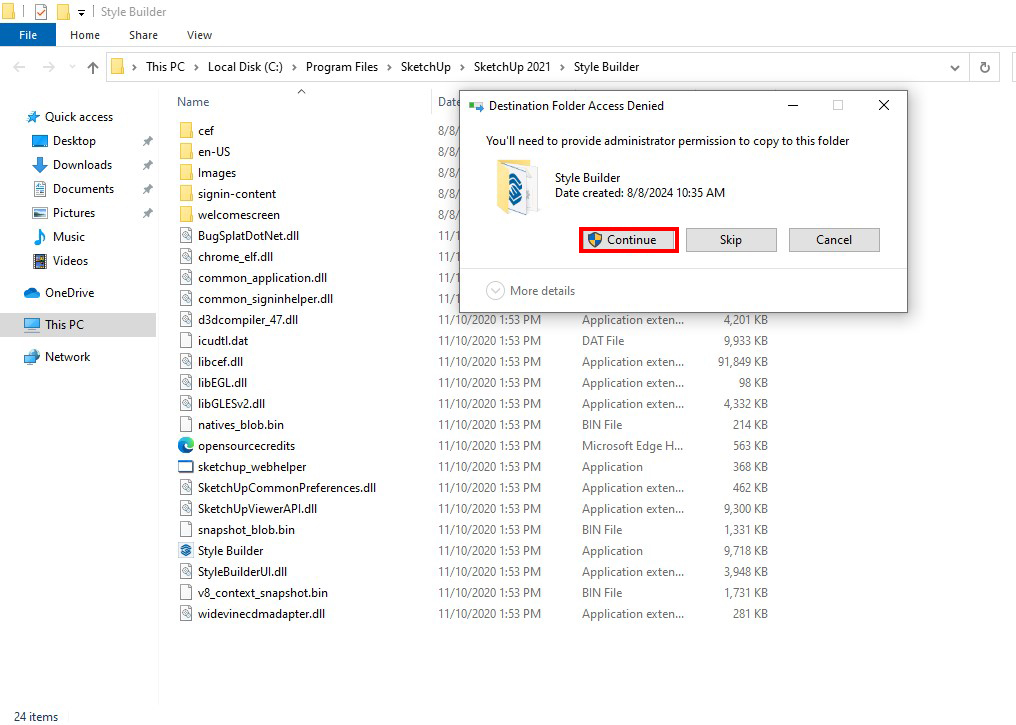Screen dimensions: 1016x725
Task: Click the sketchup_webhelper application icon
Action: coord(186,467)
